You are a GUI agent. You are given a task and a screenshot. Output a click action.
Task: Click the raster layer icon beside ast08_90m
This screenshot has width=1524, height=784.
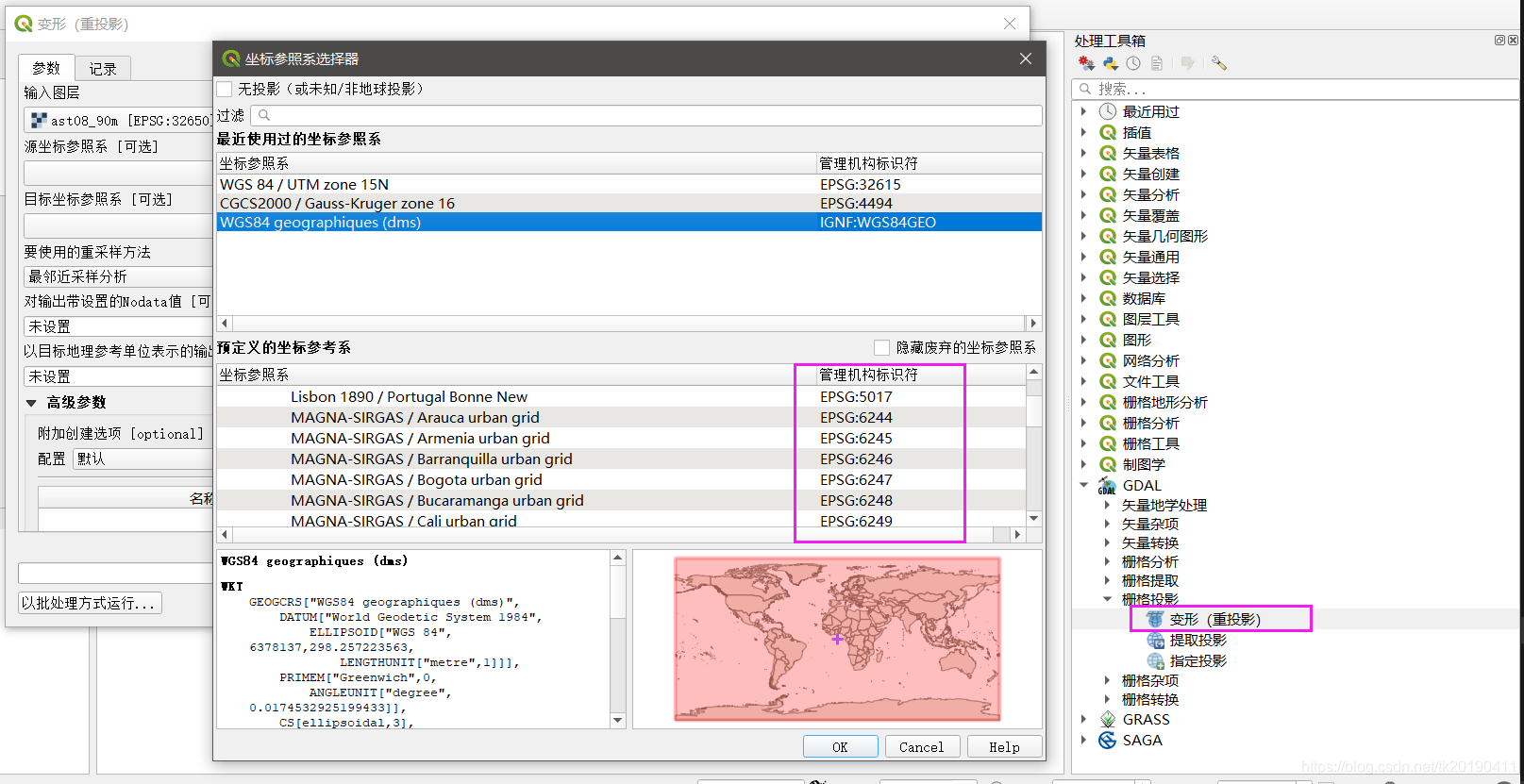pyautogui.click(x=39, y=121)
